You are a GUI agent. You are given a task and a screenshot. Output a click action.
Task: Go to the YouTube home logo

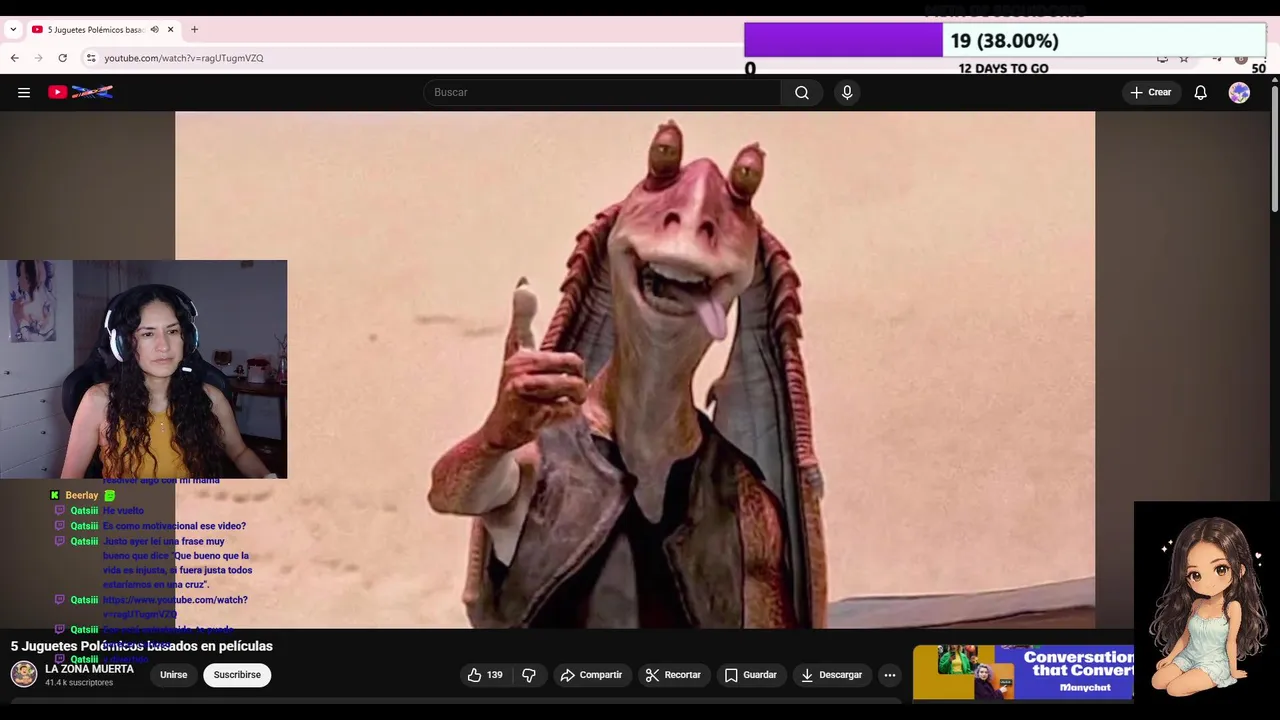point(81,92)
